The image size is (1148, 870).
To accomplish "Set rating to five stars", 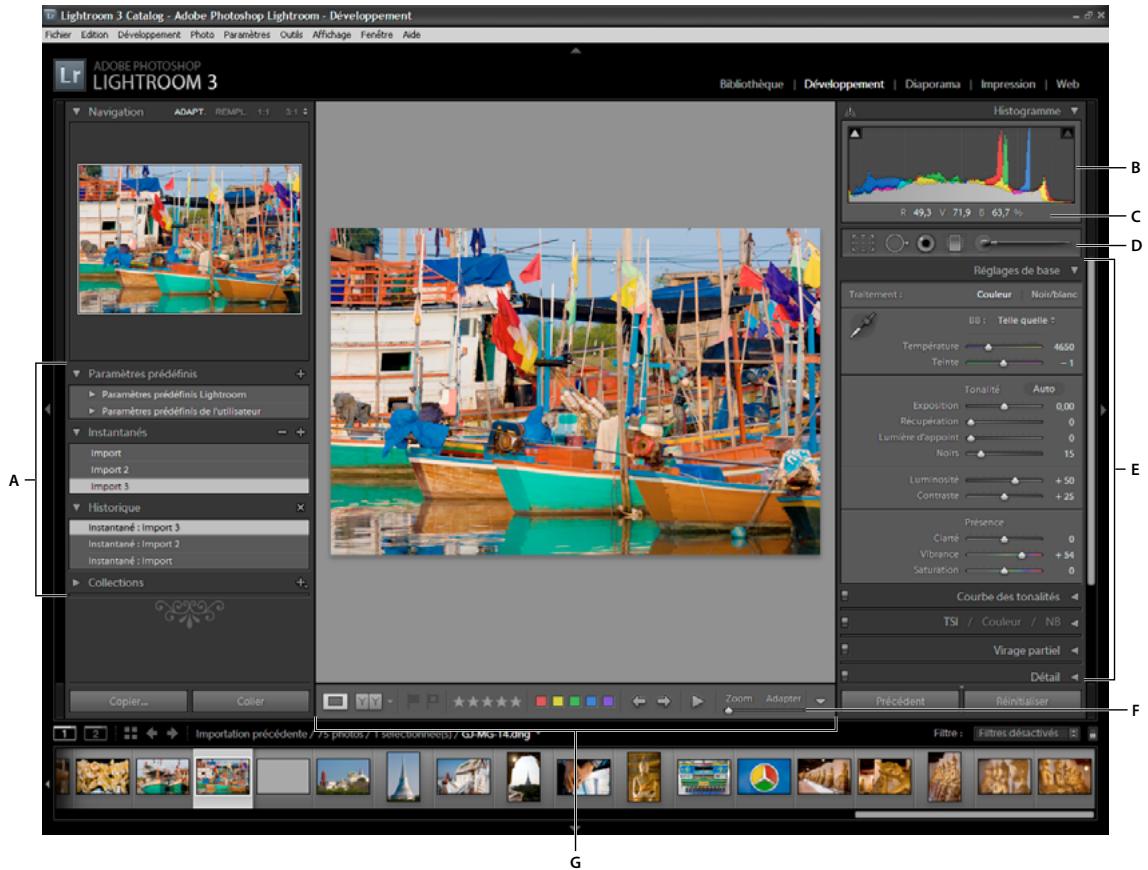I will click(515, 702).
